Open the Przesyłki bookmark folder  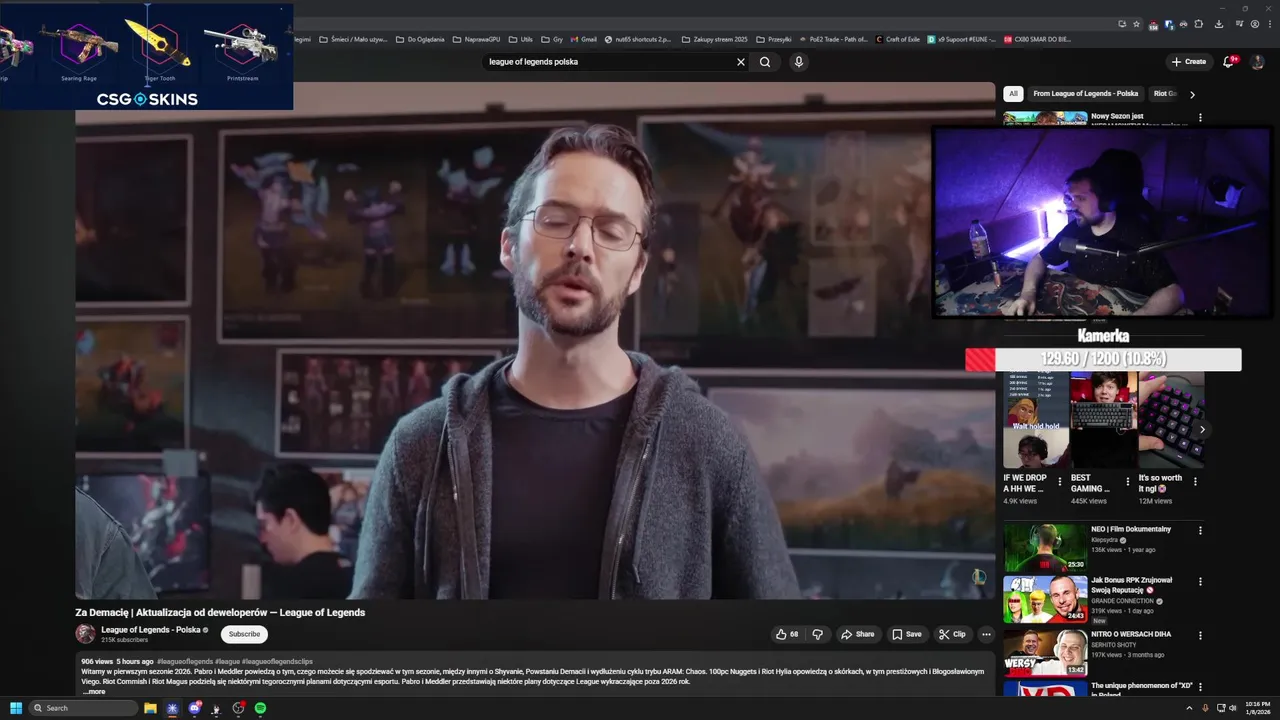[774, 39]
